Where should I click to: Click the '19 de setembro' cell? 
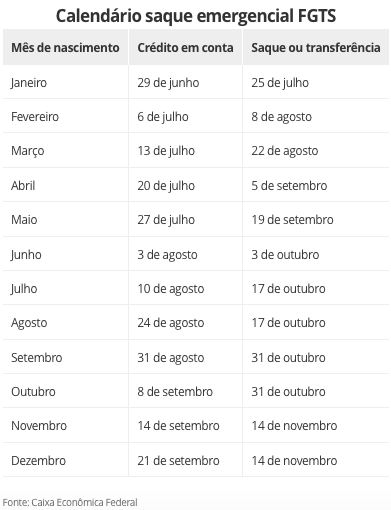coord(292,220)
